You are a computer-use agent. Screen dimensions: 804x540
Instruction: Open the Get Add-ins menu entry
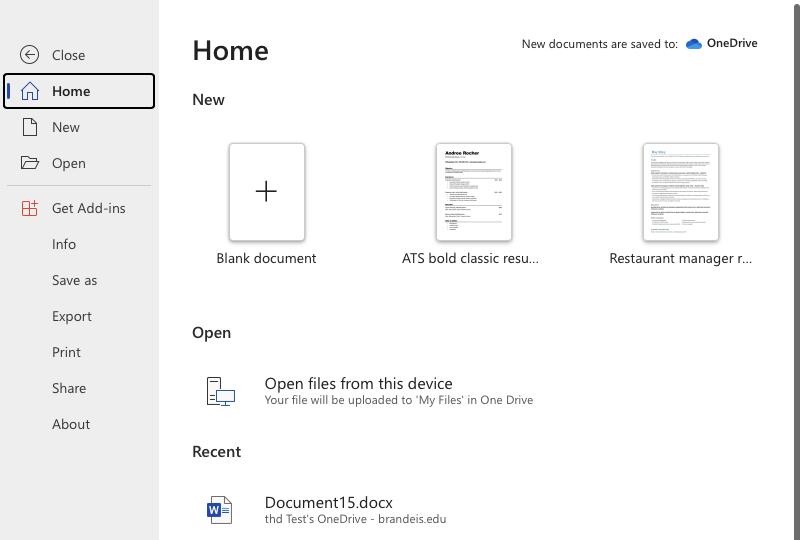coord(79,208)
